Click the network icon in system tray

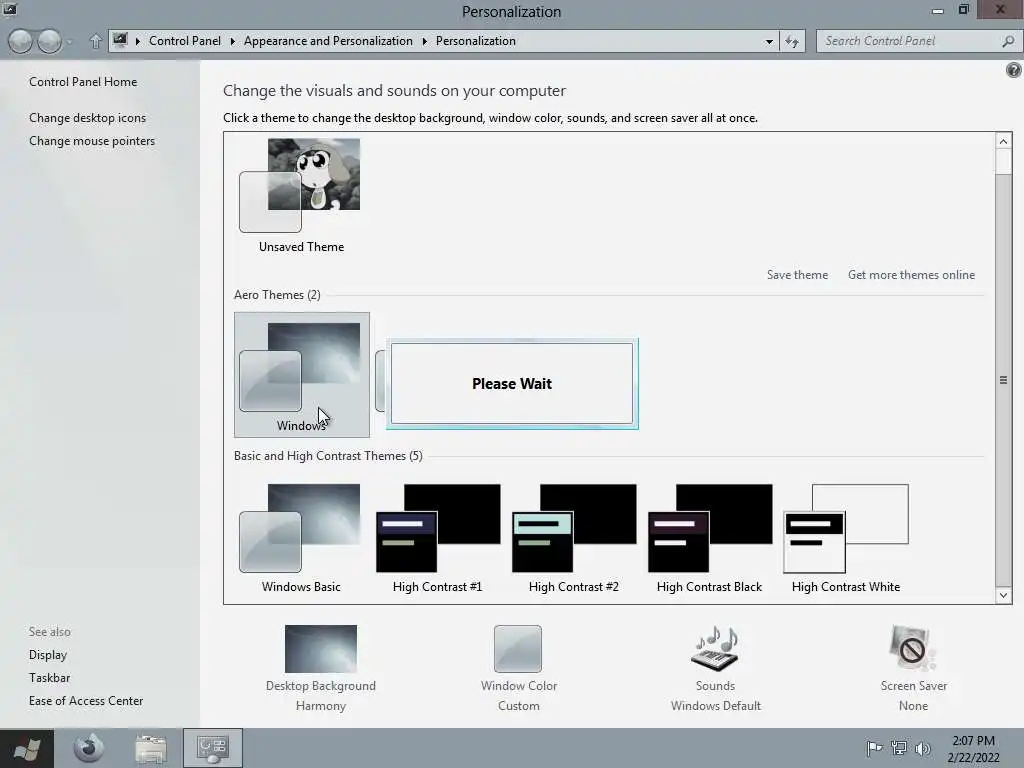click(x=899, y=748)
